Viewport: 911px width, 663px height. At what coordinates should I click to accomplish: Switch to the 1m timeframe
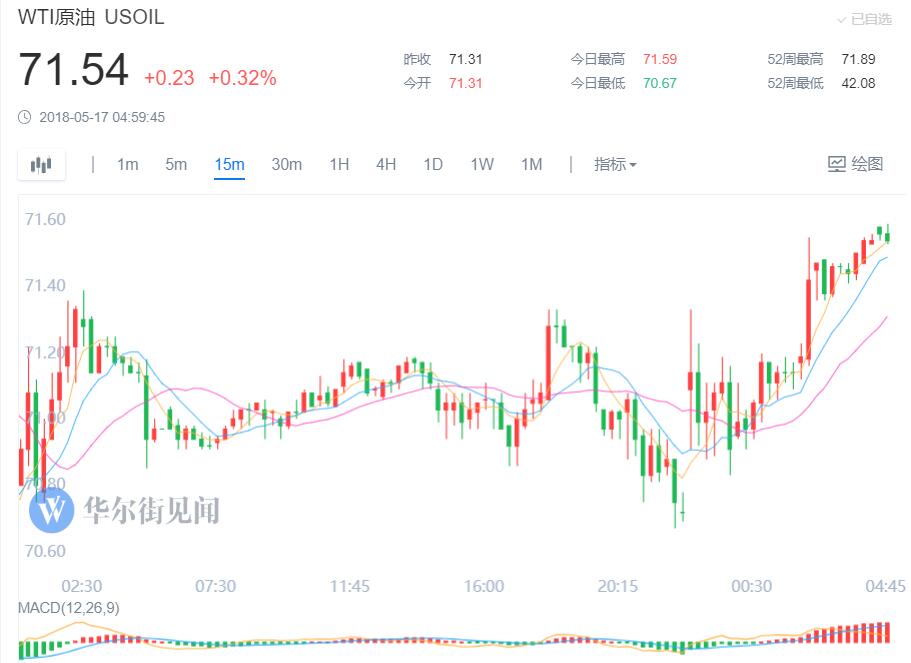click(x=127, y=165)
